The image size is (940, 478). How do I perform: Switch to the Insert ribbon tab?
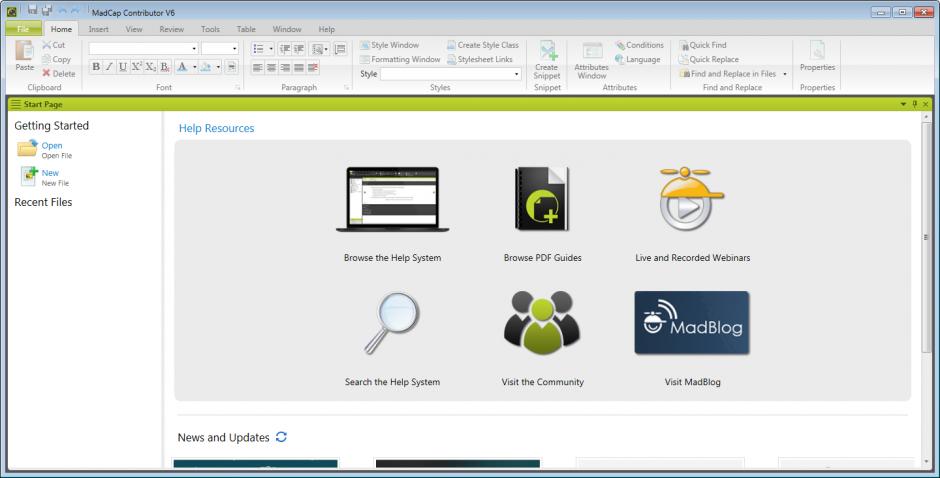click(x=98, y=29)
